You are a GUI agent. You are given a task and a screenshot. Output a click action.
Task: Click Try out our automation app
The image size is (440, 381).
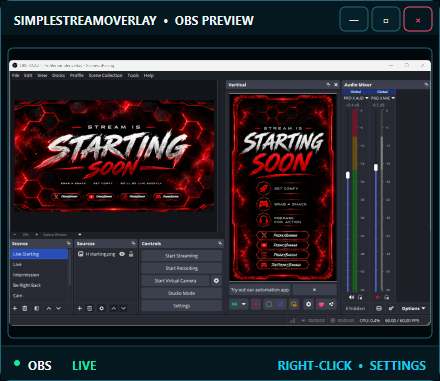[x=260, y=290]
